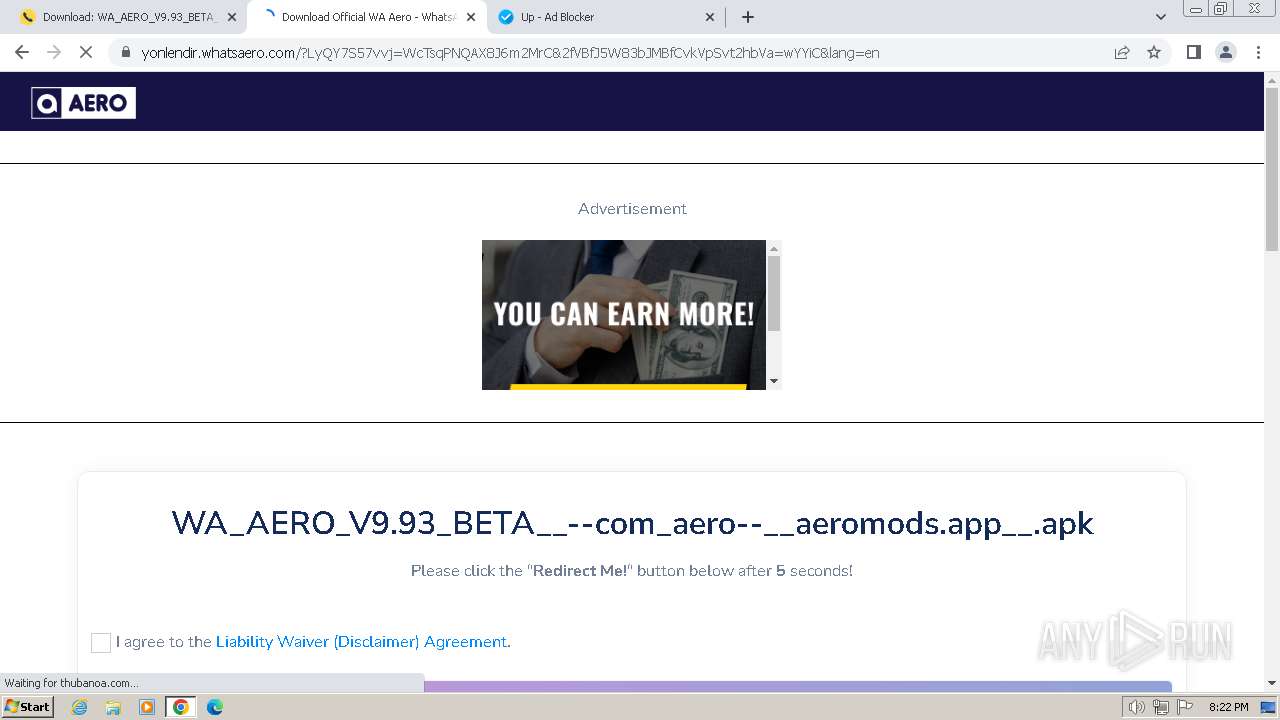Close the Up - Ad Blocker tab
Image resolution: width=1280 pixels, height=720 pixels.
tap(710, 17)
